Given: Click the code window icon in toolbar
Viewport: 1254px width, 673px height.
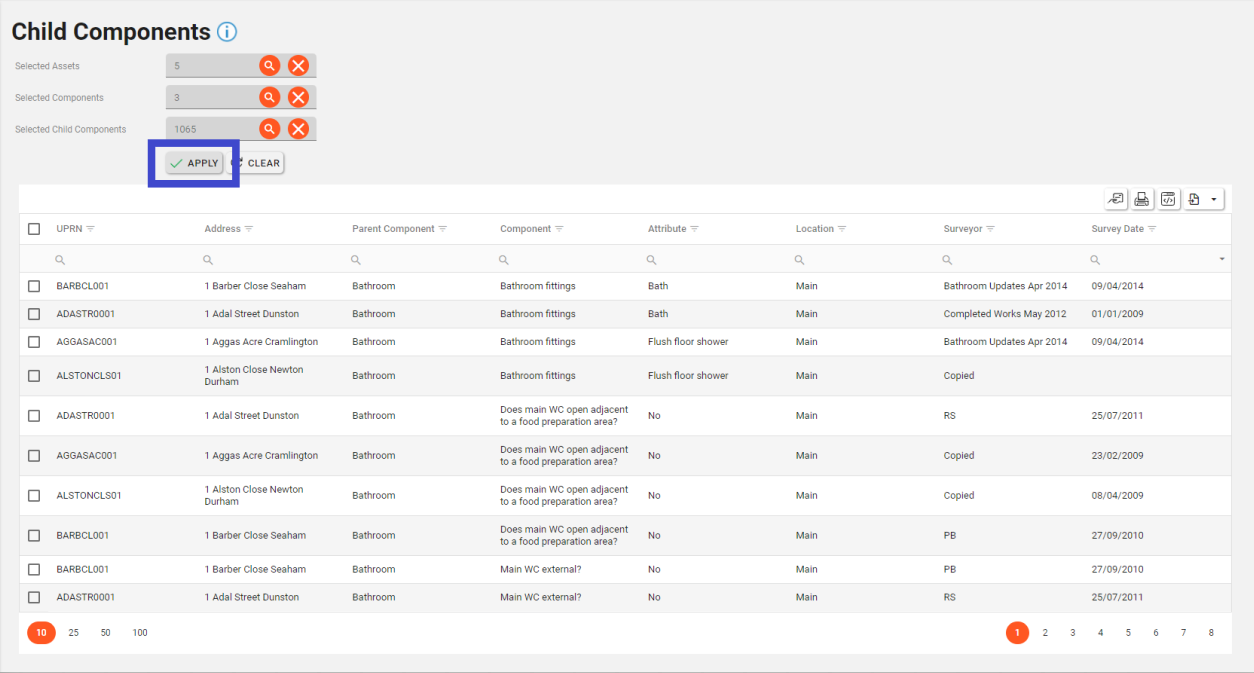Looking at the screenshot, I should coord(1167,200).
